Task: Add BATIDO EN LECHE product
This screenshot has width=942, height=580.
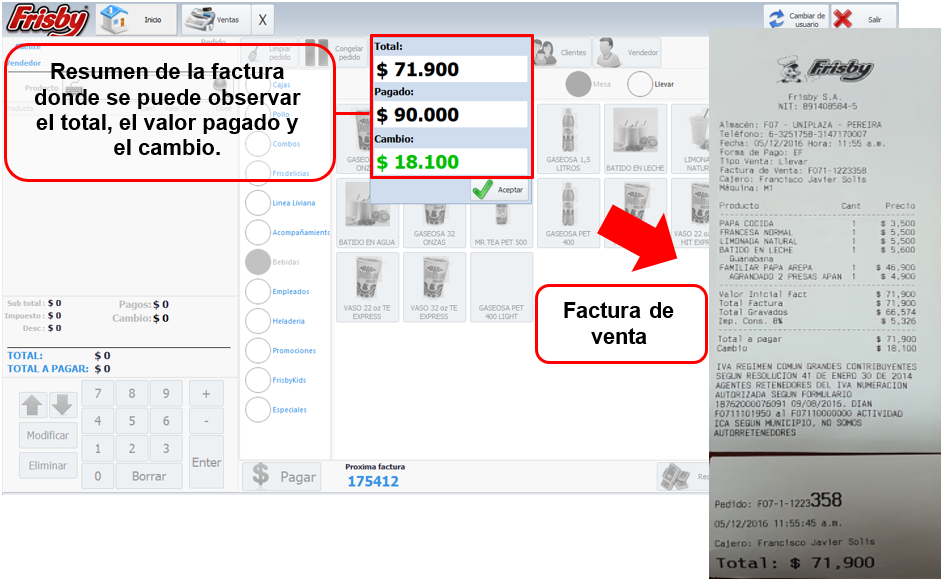Action: tap(635, 139)
